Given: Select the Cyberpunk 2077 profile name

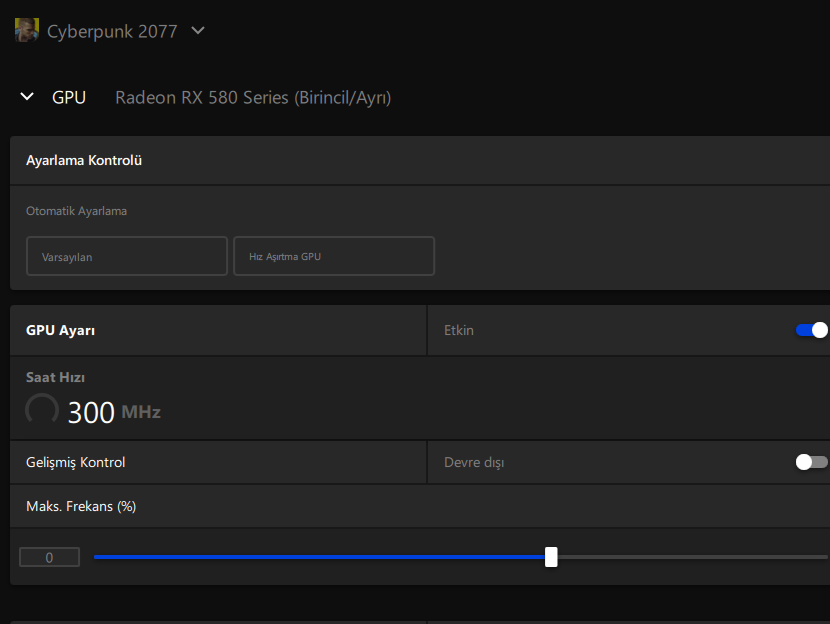Looking at the screenshot, I should click(x=112, y=32).
